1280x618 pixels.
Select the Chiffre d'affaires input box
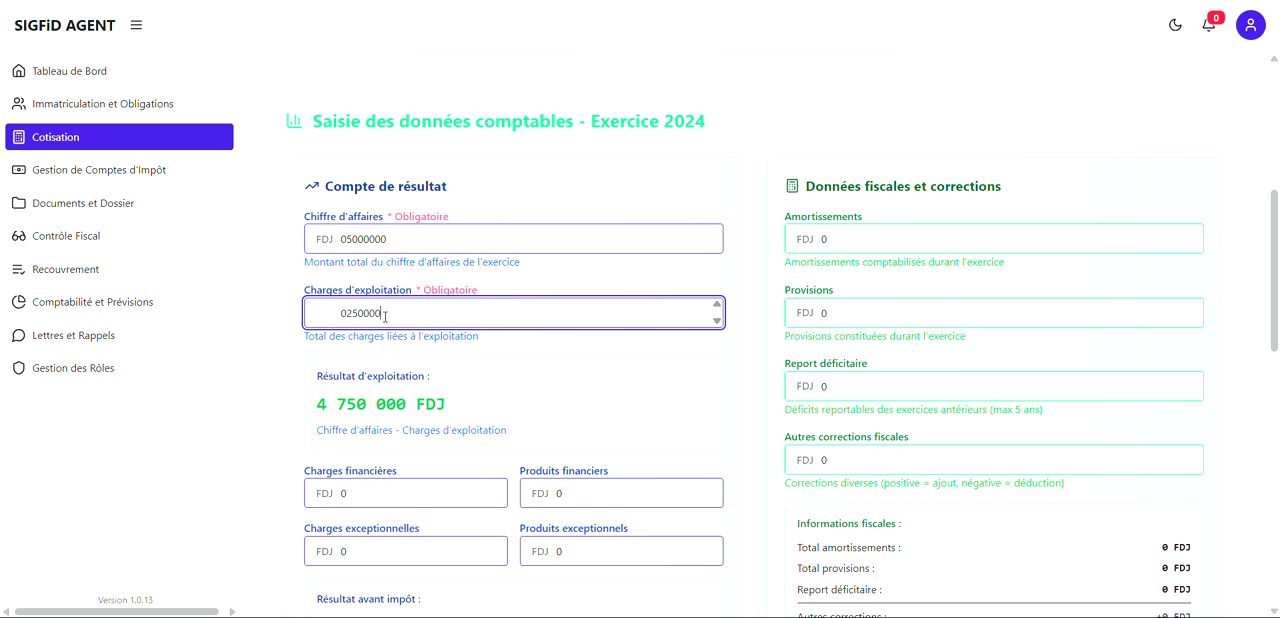coord(513,238)
